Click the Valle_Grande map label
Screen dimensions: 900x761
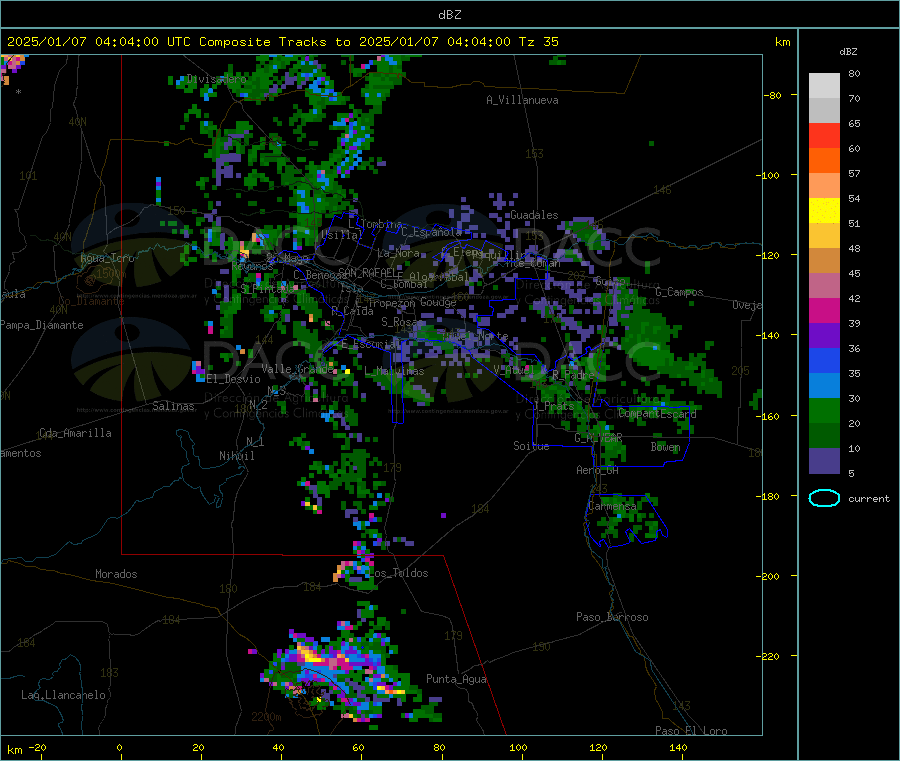pos(298,368)
